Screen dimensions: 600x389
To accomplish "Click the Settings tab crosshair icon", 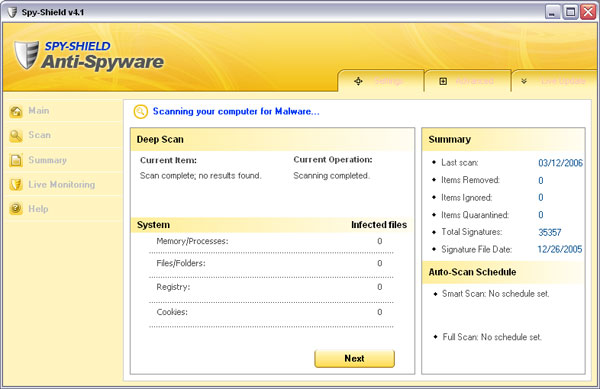I will click(x=358, y=81).
